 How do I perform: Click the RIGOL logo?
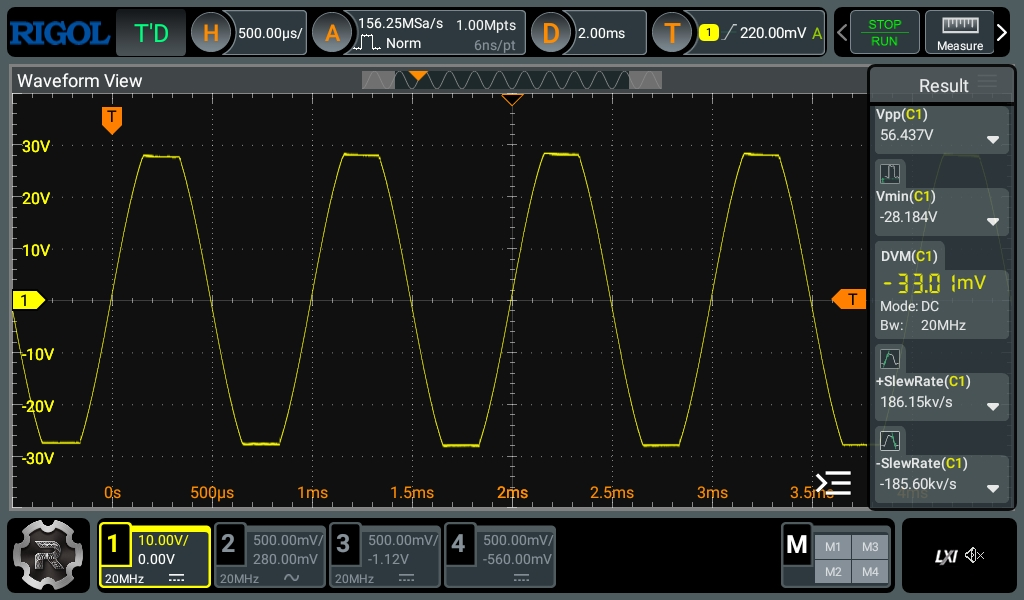coord(59,33)
